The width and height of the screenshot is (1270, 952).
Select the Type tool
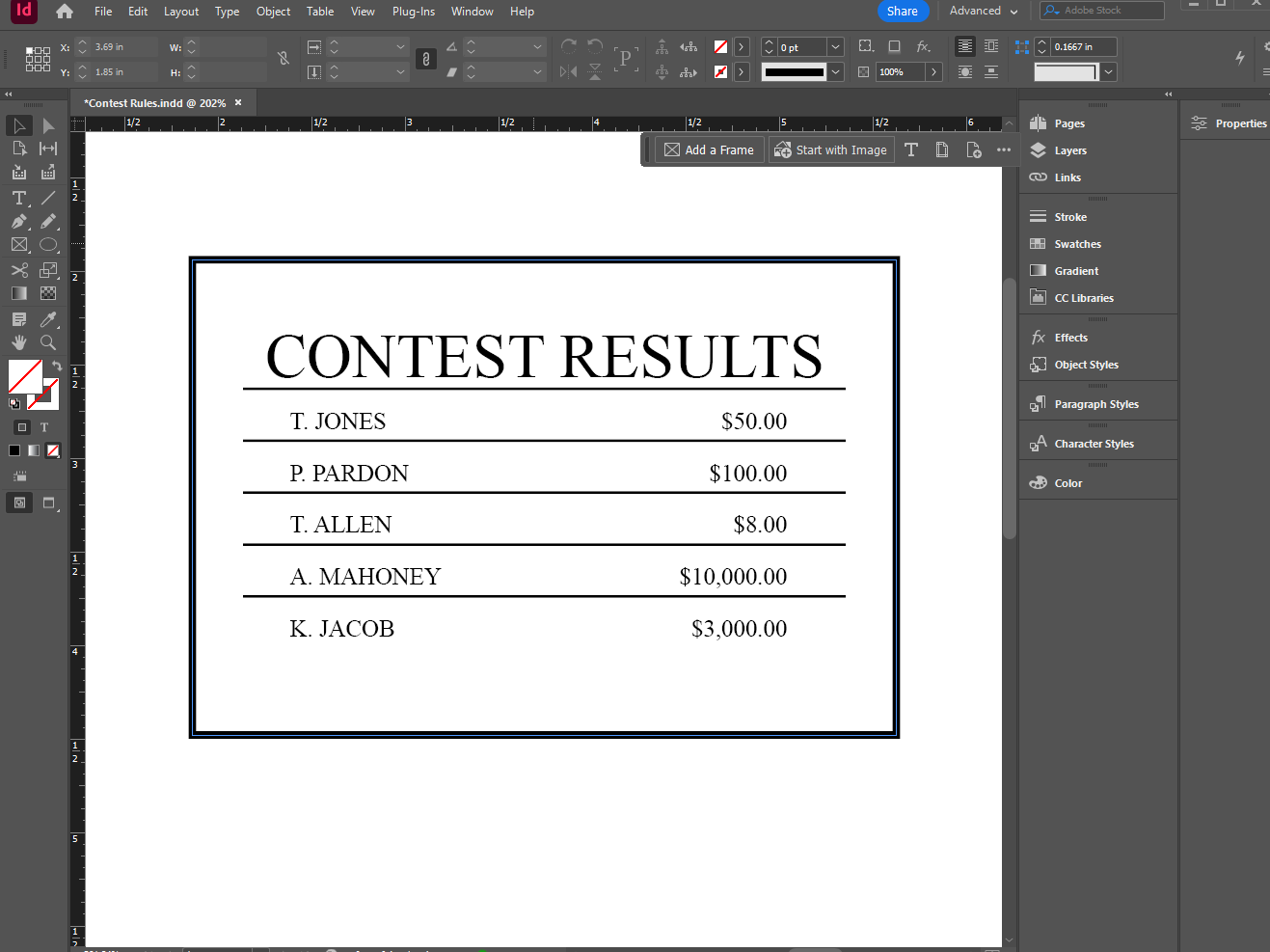tap(18, 197)
